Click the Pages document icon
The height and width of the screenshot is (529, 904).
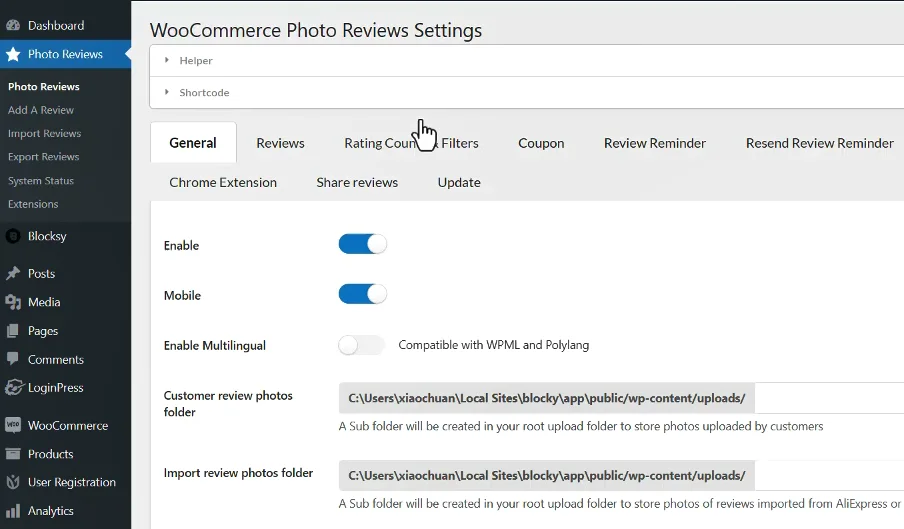pos(13,331)
